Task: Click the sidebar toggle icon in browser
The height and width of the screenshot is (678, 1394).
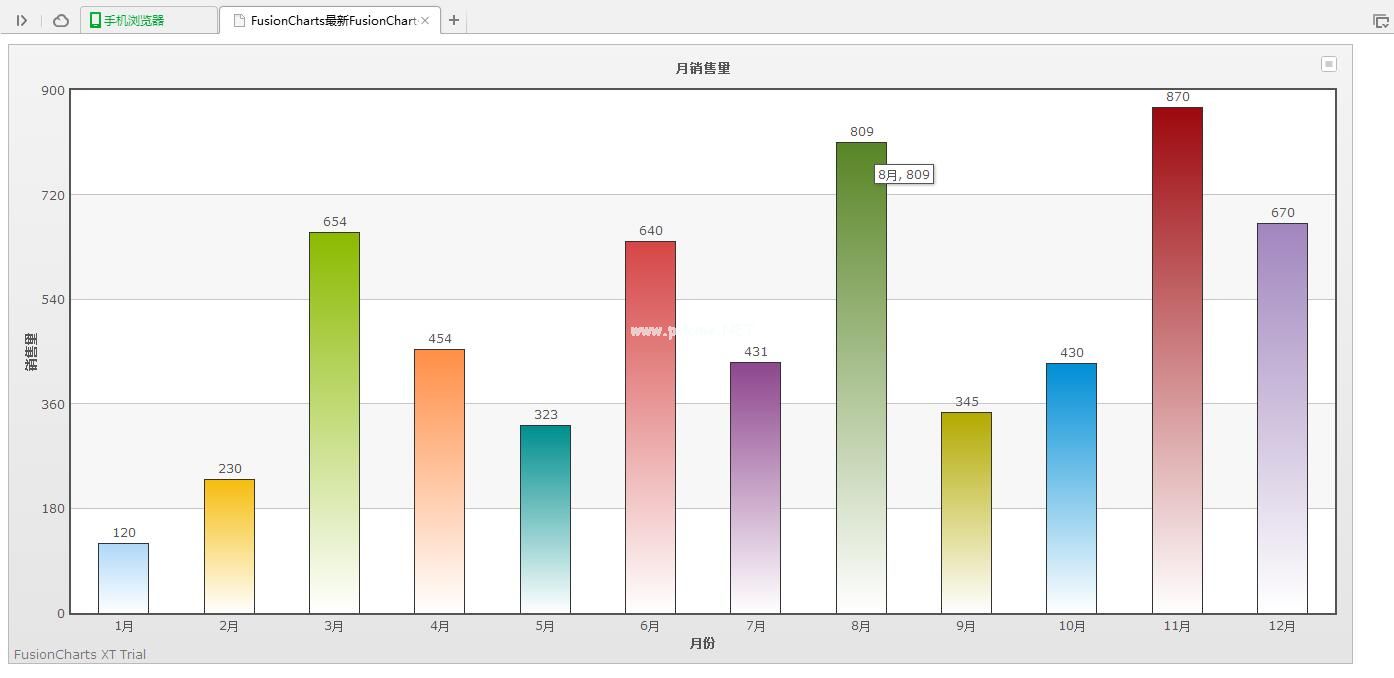Action: tap(21, 20)
